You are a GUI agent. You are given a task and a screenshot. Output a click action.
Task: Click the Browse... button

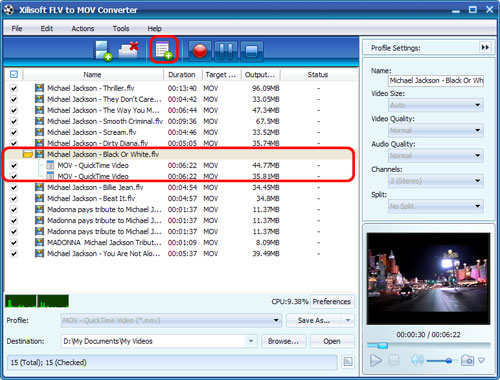click(283, 341)
